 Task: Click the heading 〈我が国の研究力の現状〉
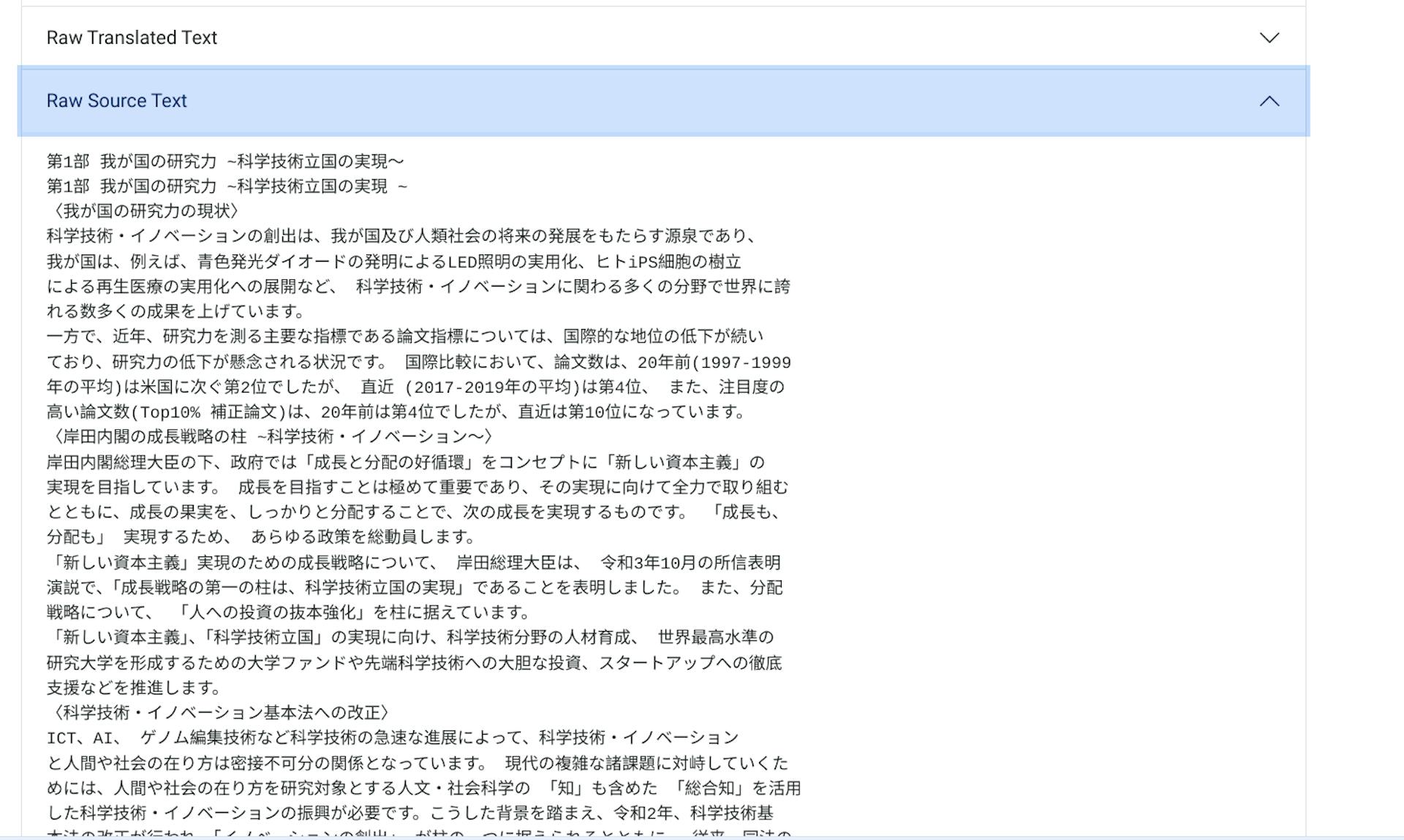pos(143,211)
